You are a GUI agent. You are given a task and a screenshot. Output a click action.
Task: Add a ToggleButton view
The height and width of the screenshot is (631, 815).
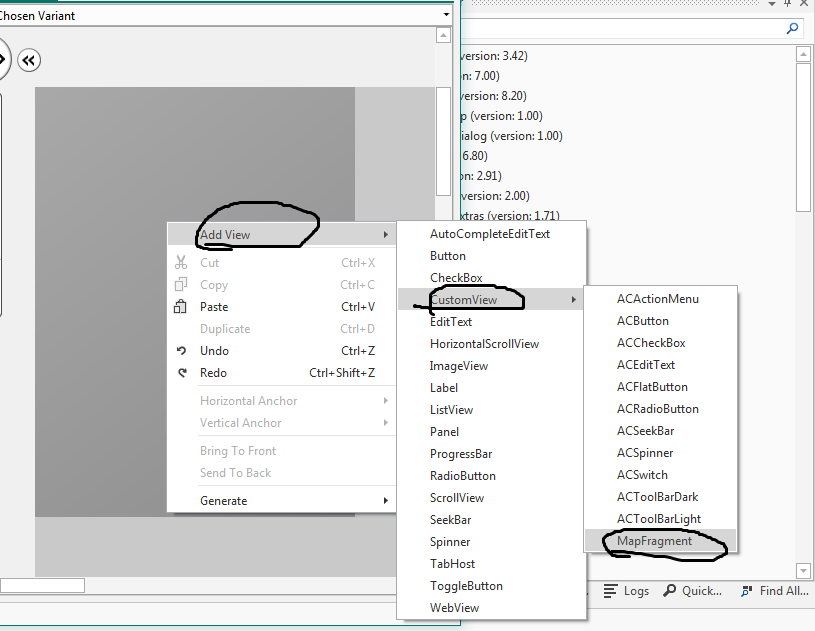(466, 586)
